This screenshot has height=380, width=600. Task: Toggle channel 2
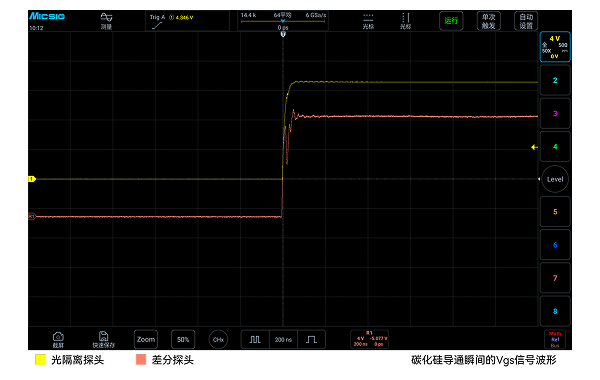(555, 80)
